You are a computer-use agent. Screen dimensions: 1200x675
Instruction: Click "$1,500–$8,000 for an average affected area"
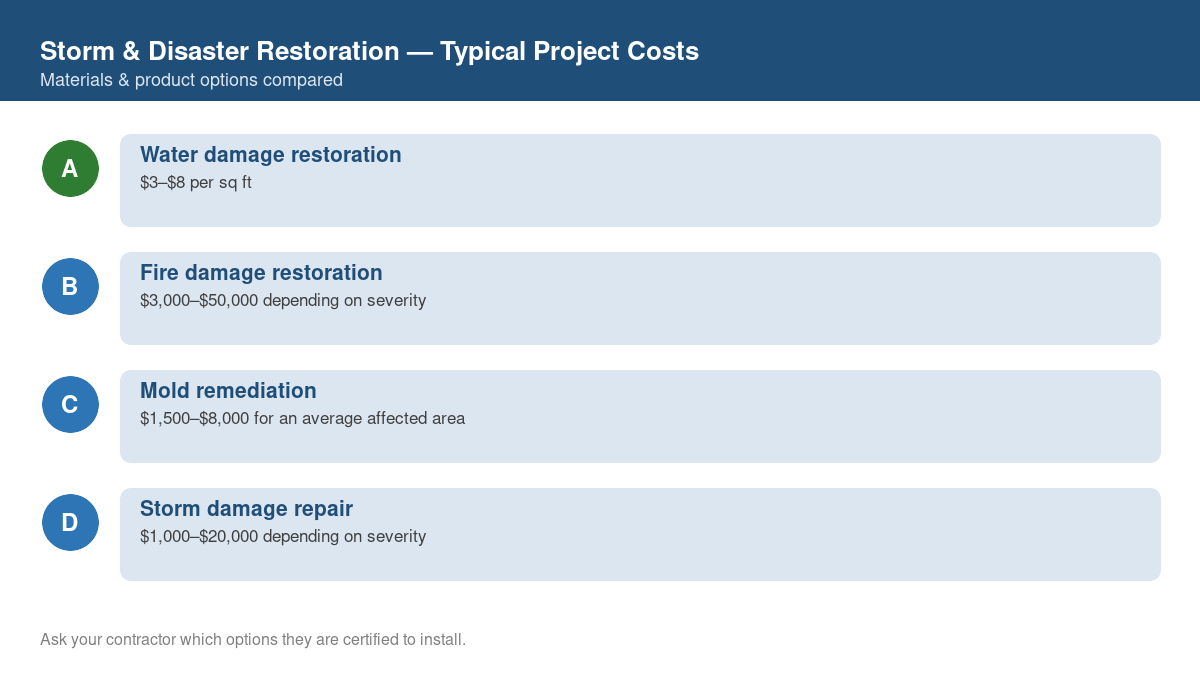tap(302, 419)
